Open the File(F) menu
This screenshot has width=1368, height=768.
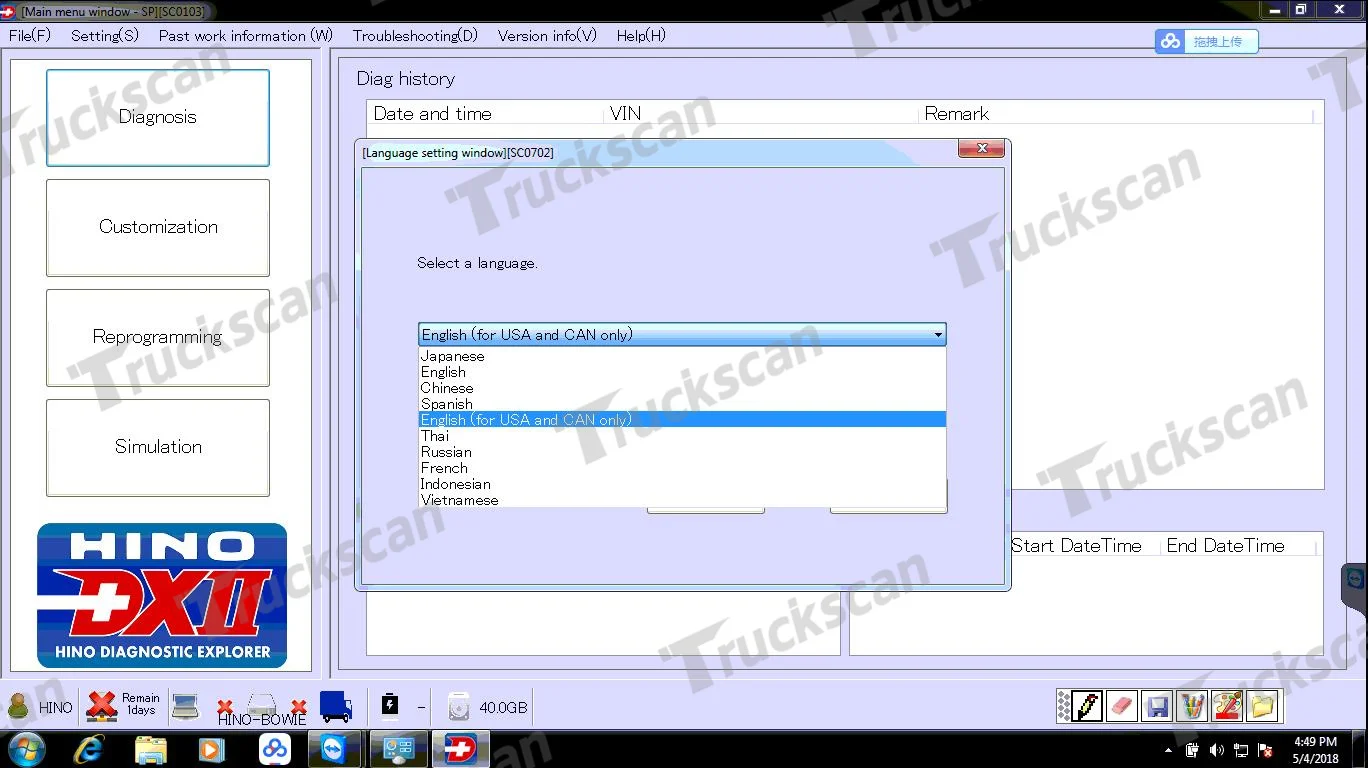pyautogui.click(x=30, y=35)
